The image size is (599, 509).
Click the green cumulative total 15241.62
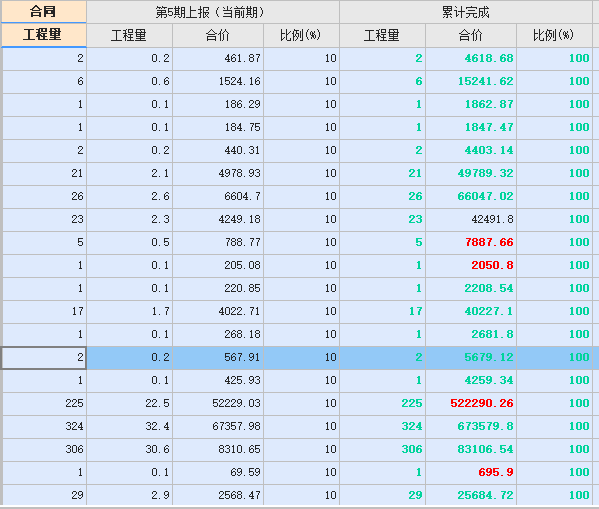471,81
